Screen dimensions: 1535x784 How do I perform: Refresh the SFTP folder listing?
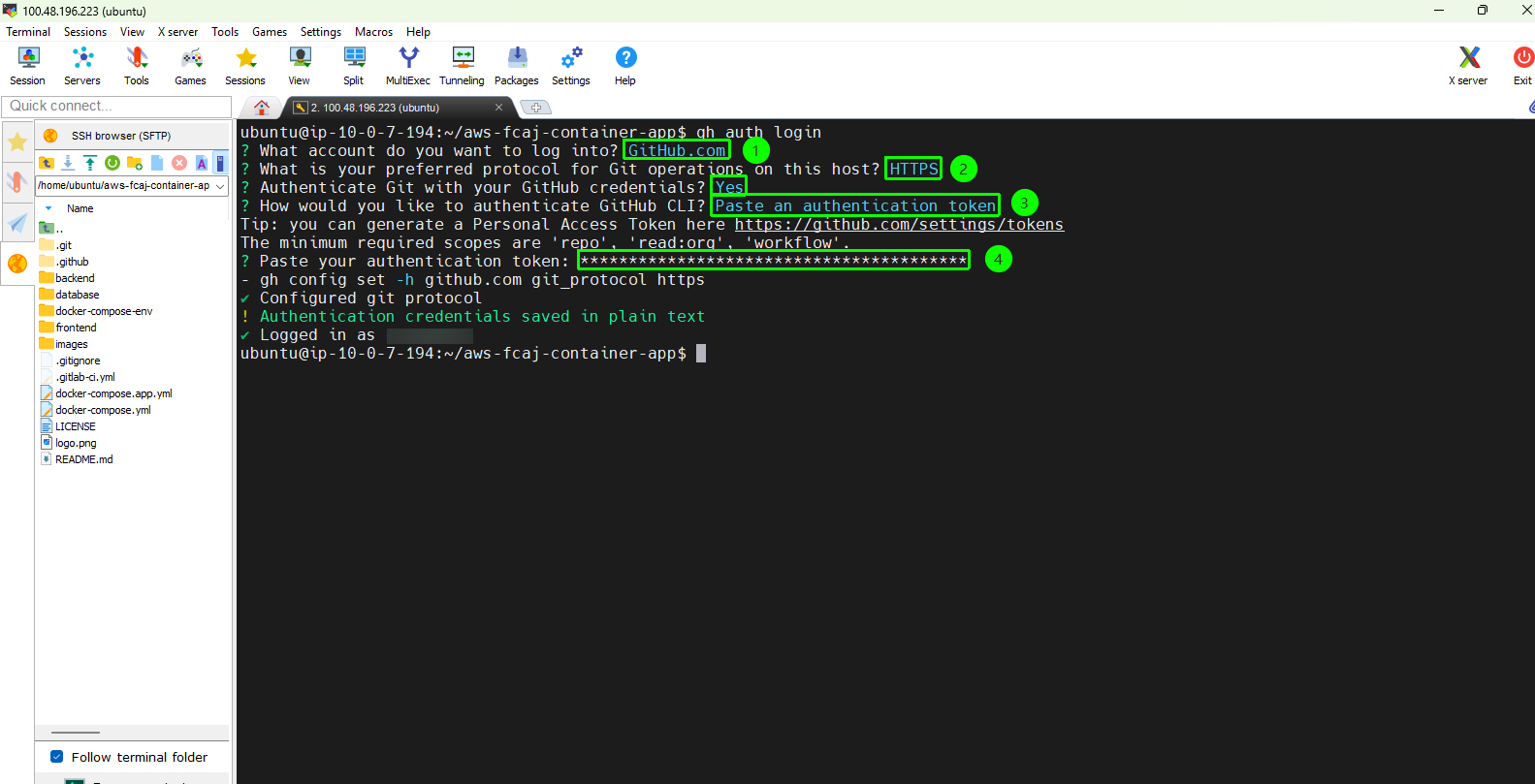pos(112,163)
